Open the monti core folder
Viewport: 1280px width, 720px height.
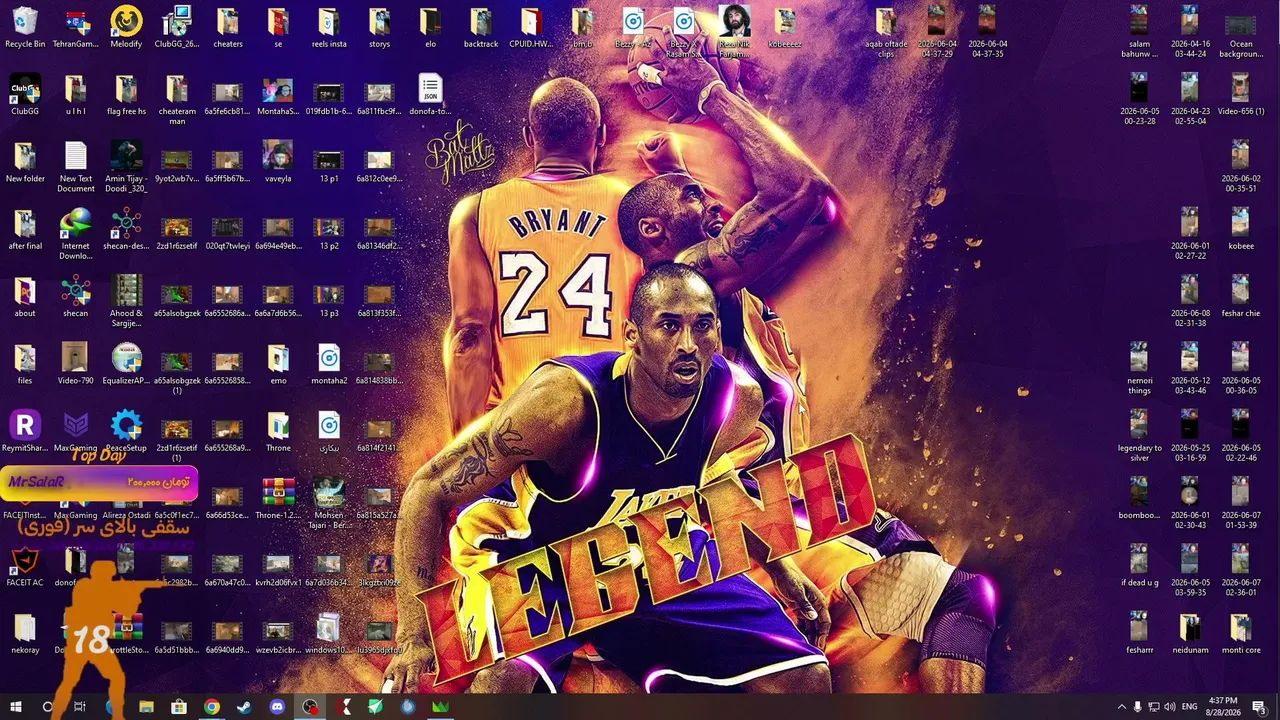[x=1240, y=632]
